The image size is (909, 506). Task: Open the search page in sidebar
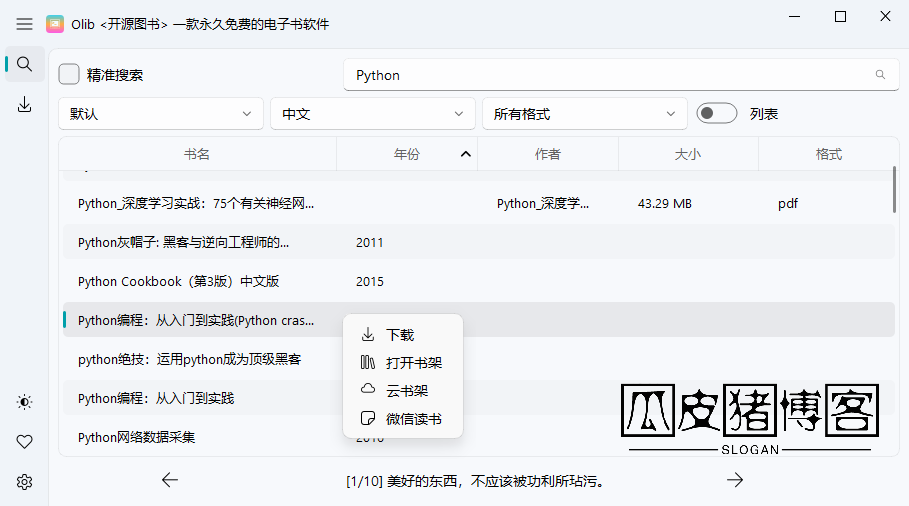(x=24, y=64)
